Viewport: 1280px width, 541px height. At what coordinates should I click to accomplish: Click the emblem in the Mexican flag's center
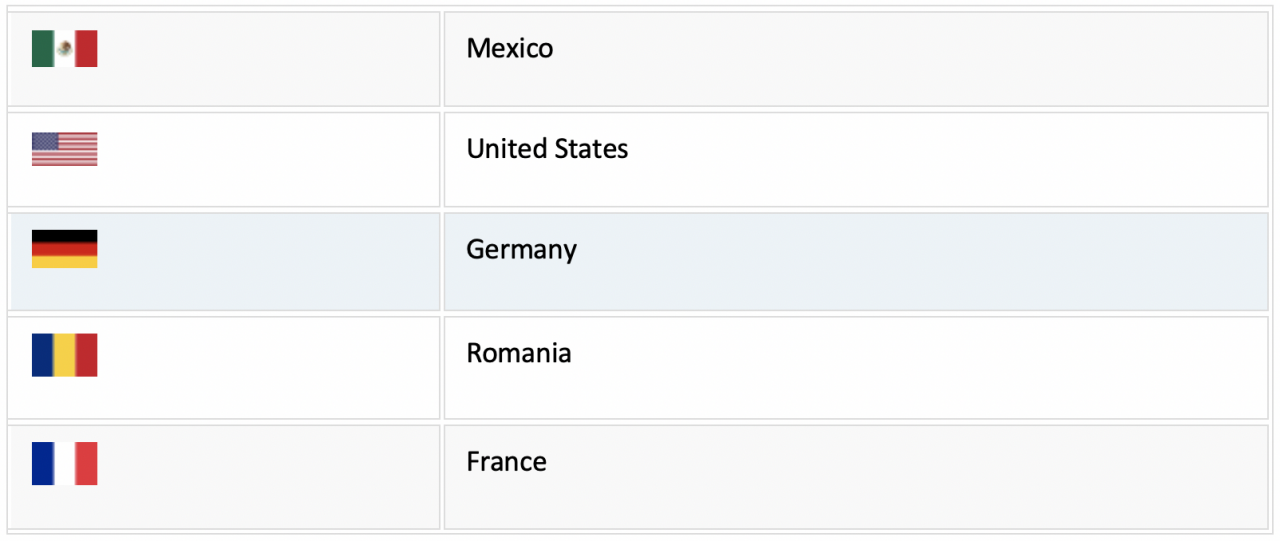click(64, 48)
